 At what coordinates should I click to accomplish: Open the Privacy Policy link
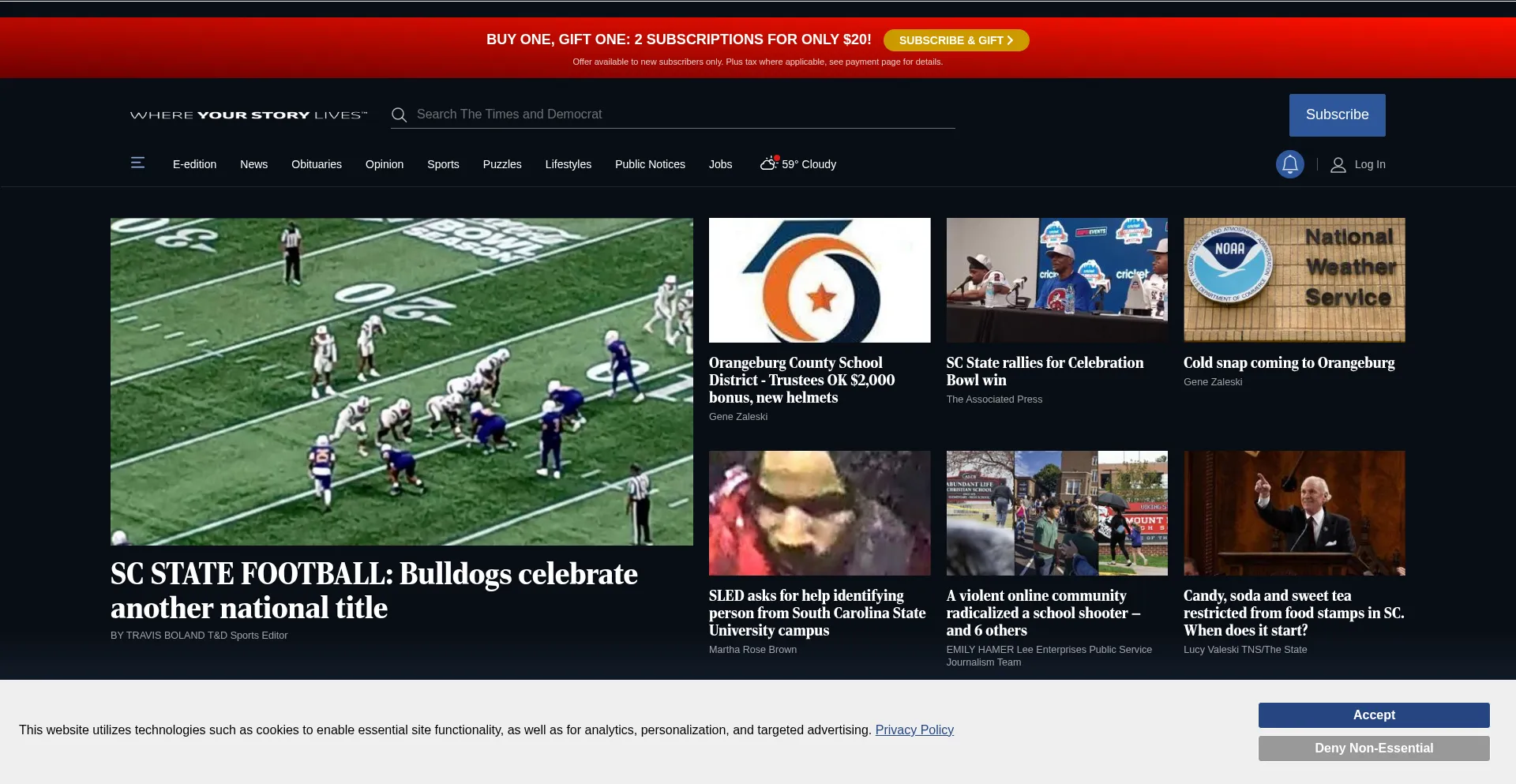coord(914,730)
